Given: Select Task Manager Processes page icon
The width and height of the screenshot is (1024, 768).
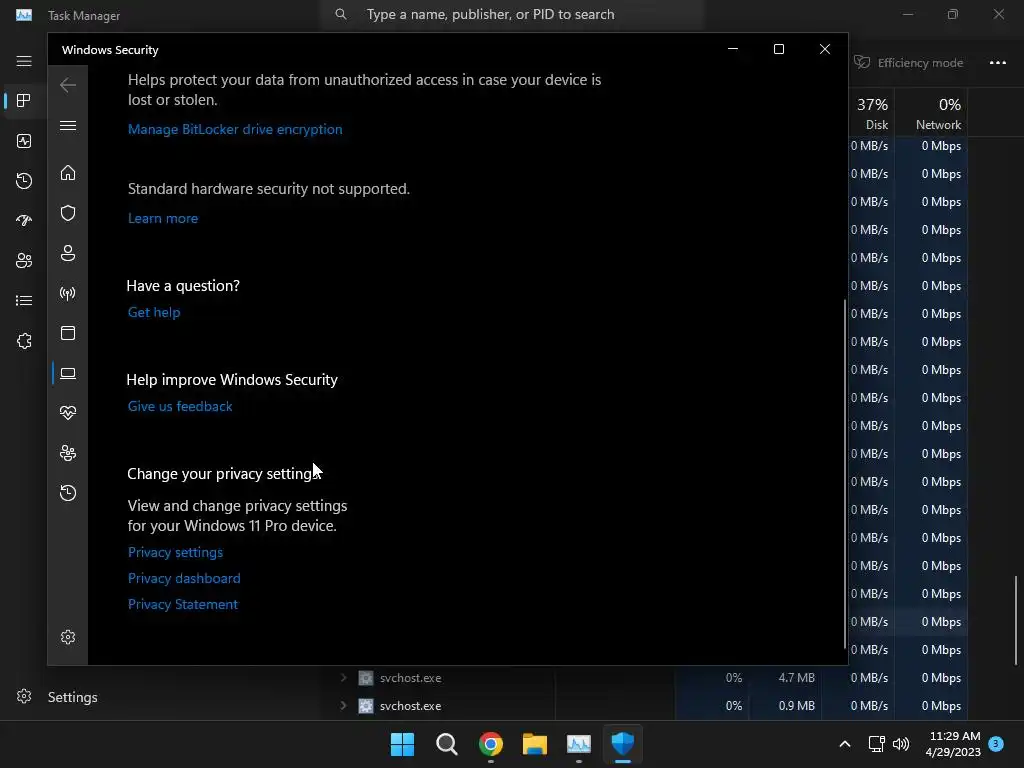Looking at the screenshot, I should (x=24, y=101).
